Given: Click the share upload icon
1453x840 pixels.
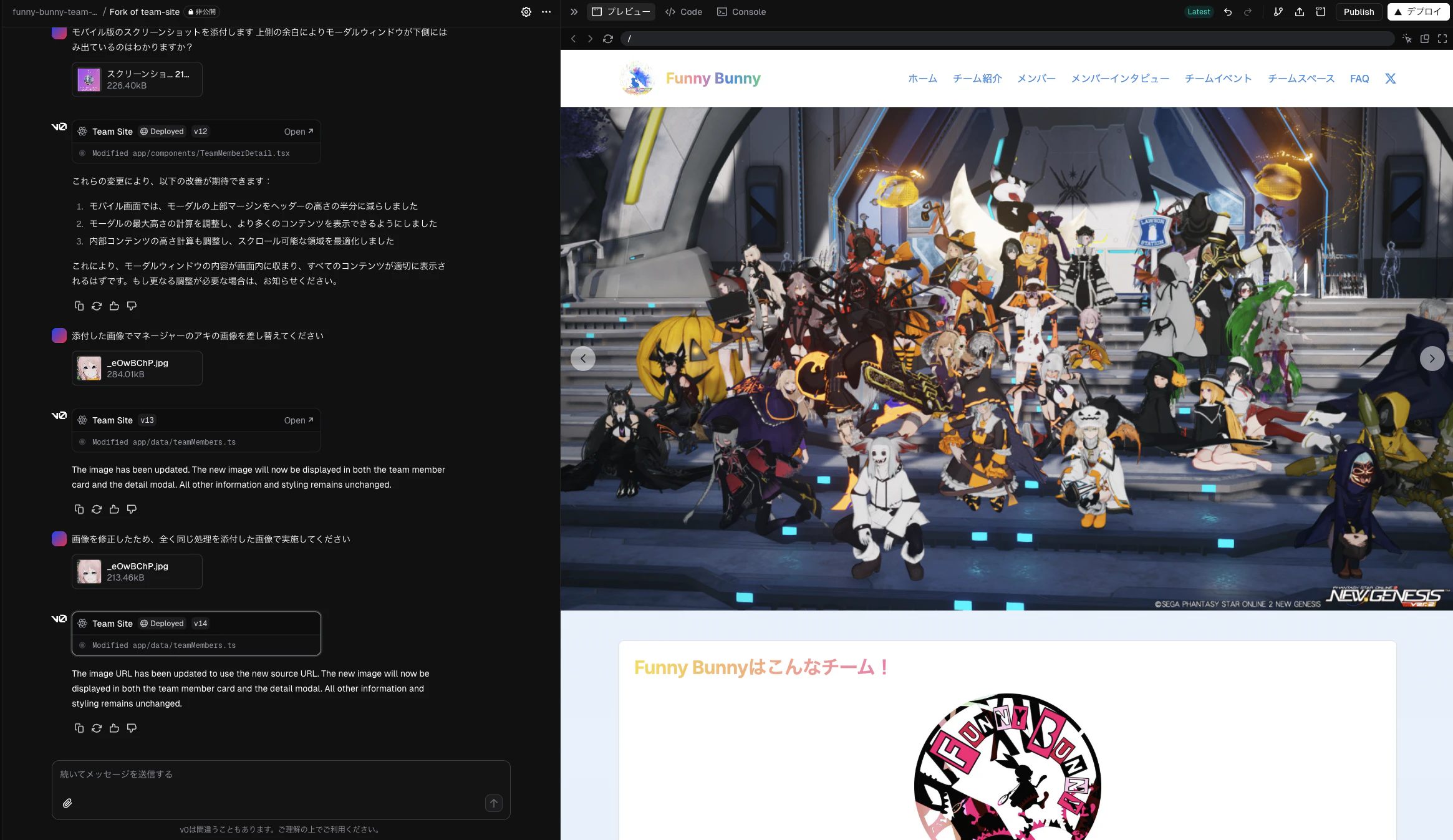Looking at the screenshot, I should [x=1300, y=12].
